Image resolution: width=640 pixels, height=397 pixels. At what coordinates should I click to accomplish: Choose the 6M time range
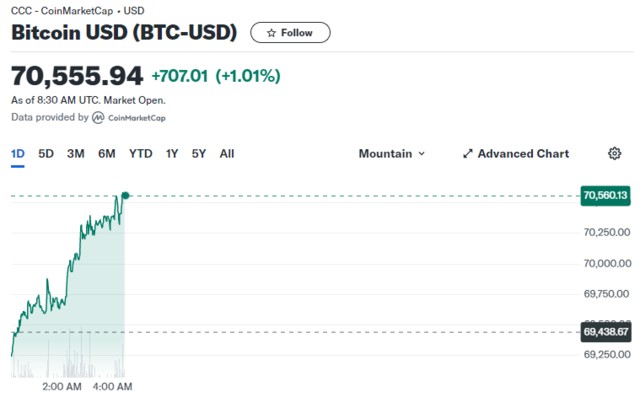107,154
